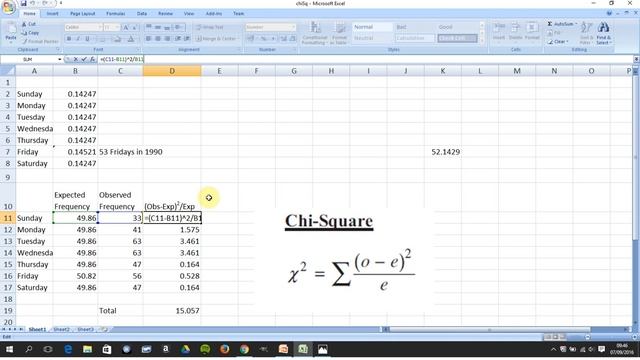Toggle Underline formatting
The width and height of the screenshot is (640, 360).
click(x=87, y=39)
